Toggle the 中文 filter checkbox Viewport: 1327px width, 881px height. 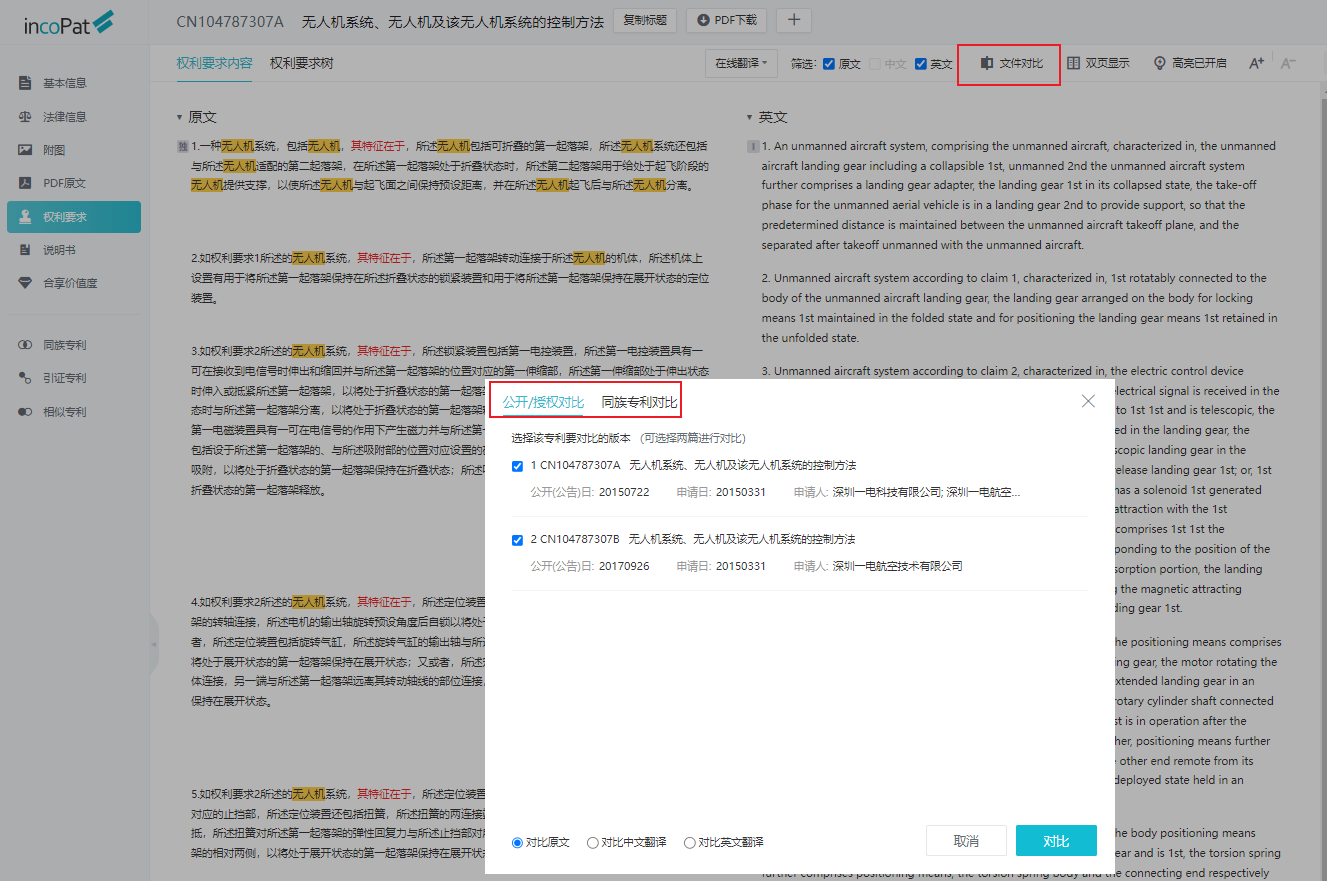click(875, 64)
